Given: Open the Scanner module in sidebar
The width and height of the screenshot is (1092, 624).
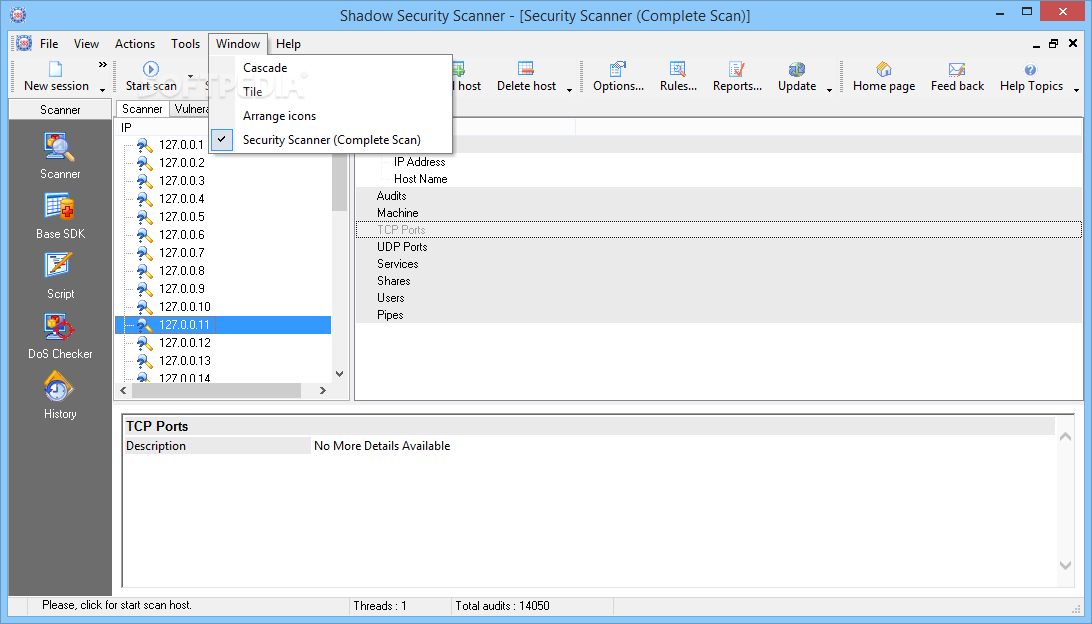Looking at the screenshot, I should pos(60,148).
